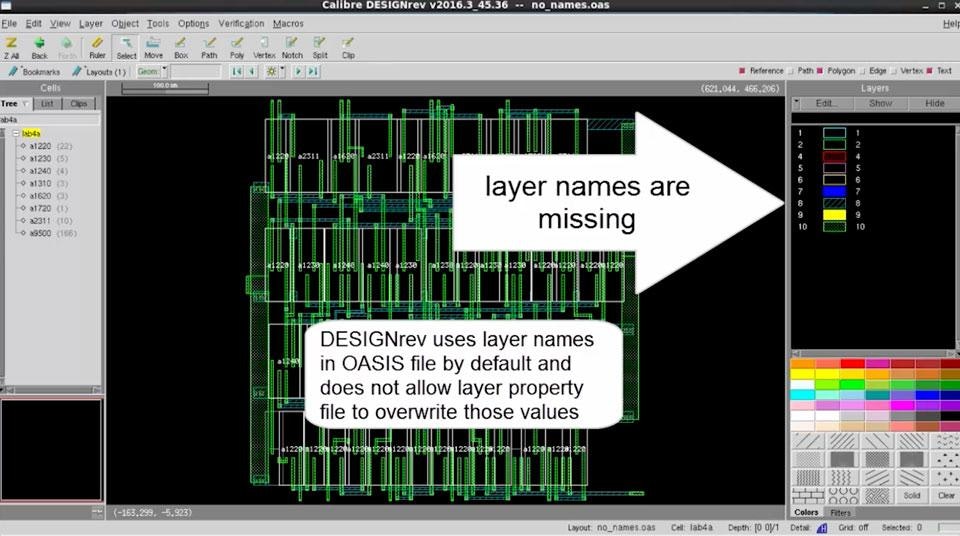Image resolution: width=960 pixels, height=536 pixels.
Task: Activate the Select tool
Action: pos(126,48)
